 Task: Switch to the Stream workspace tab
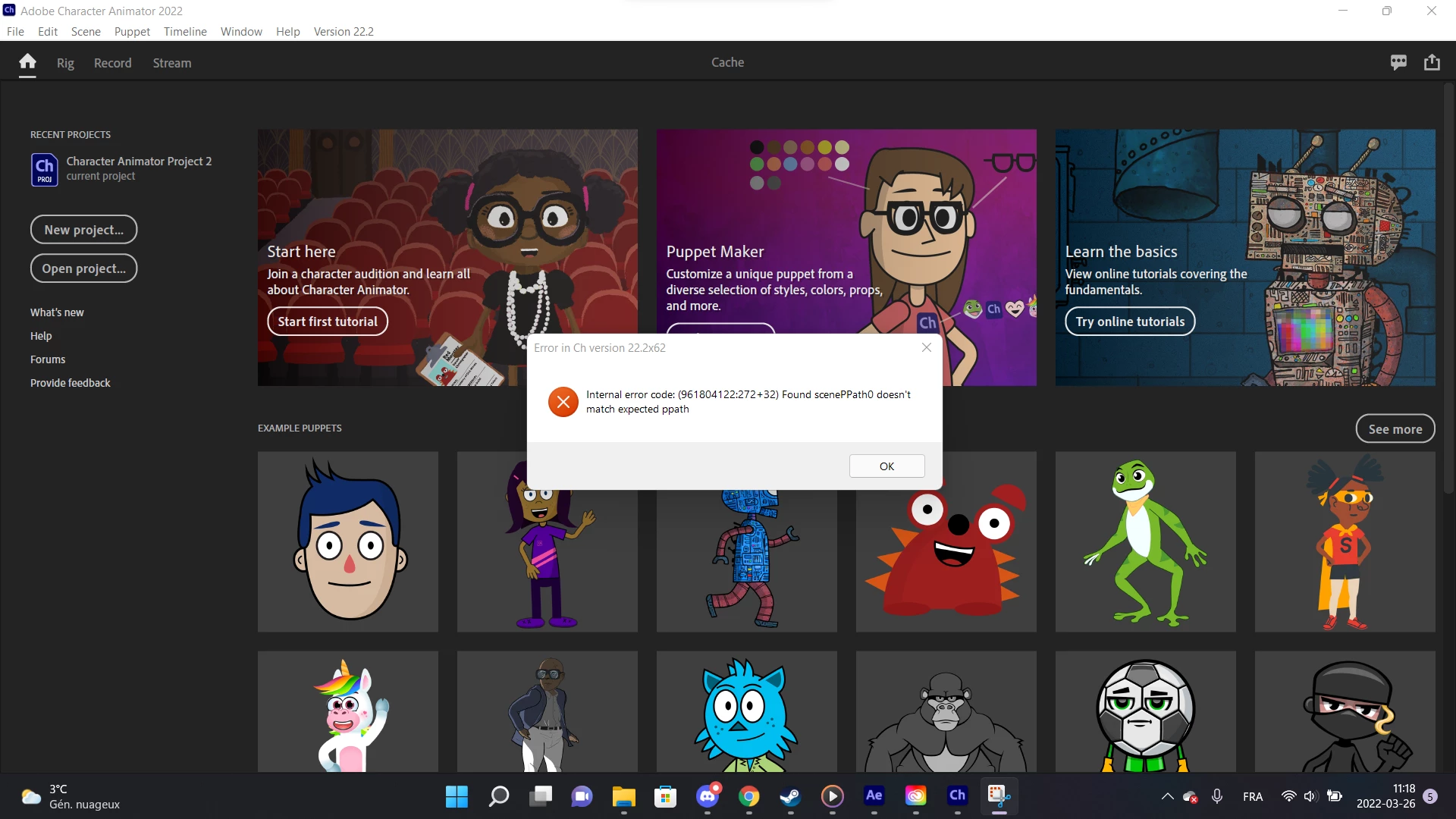click(171, 63)
